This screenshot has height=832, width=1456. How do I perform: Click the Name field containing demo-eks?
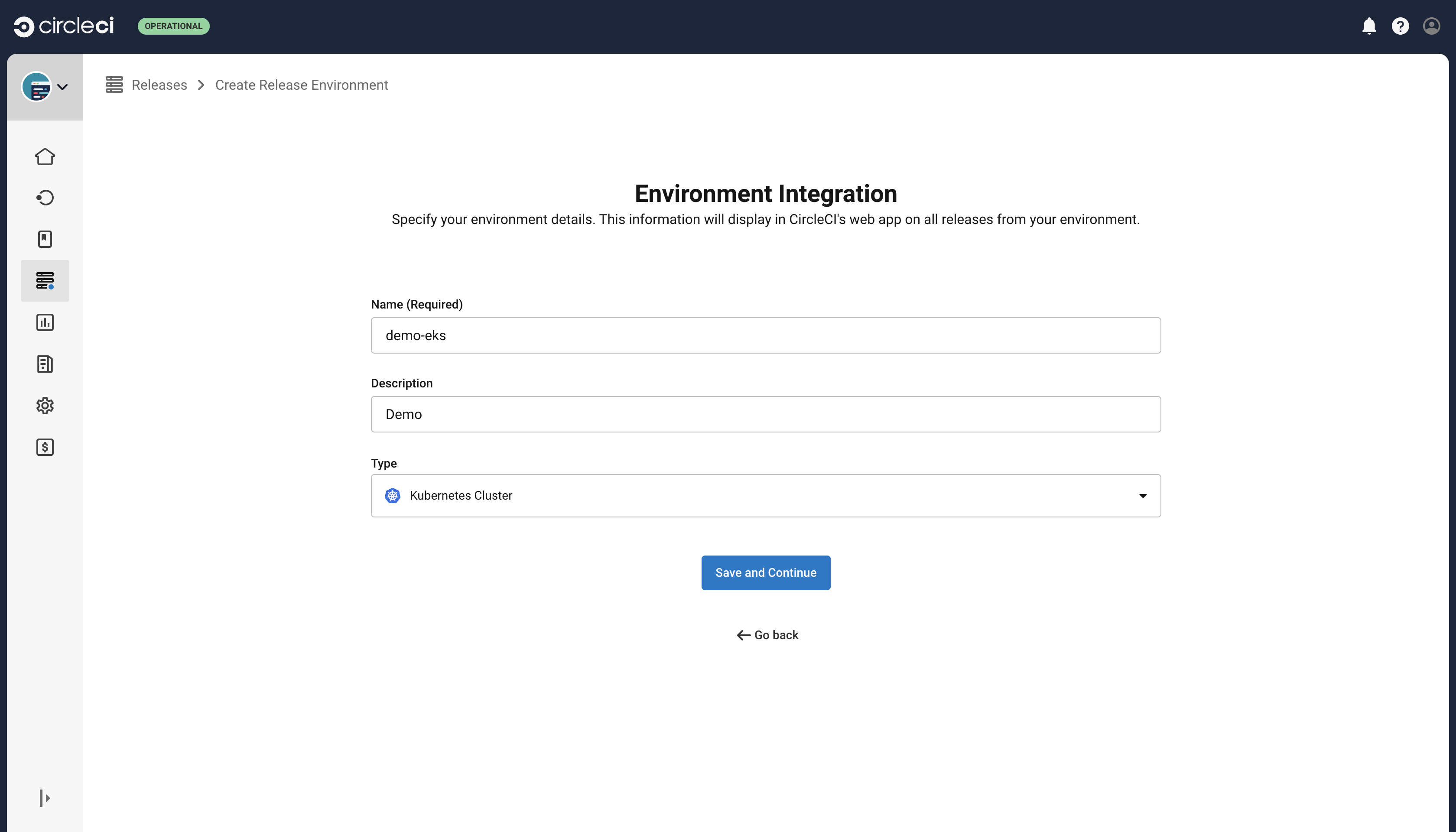pyautogui.click(x=765, y=335)
